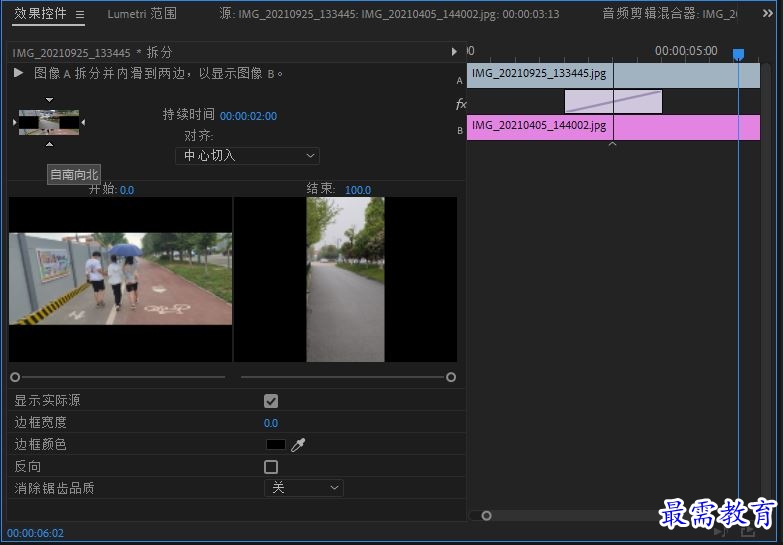Click the blue playhead marker on the ruler

tap(738, 54)
